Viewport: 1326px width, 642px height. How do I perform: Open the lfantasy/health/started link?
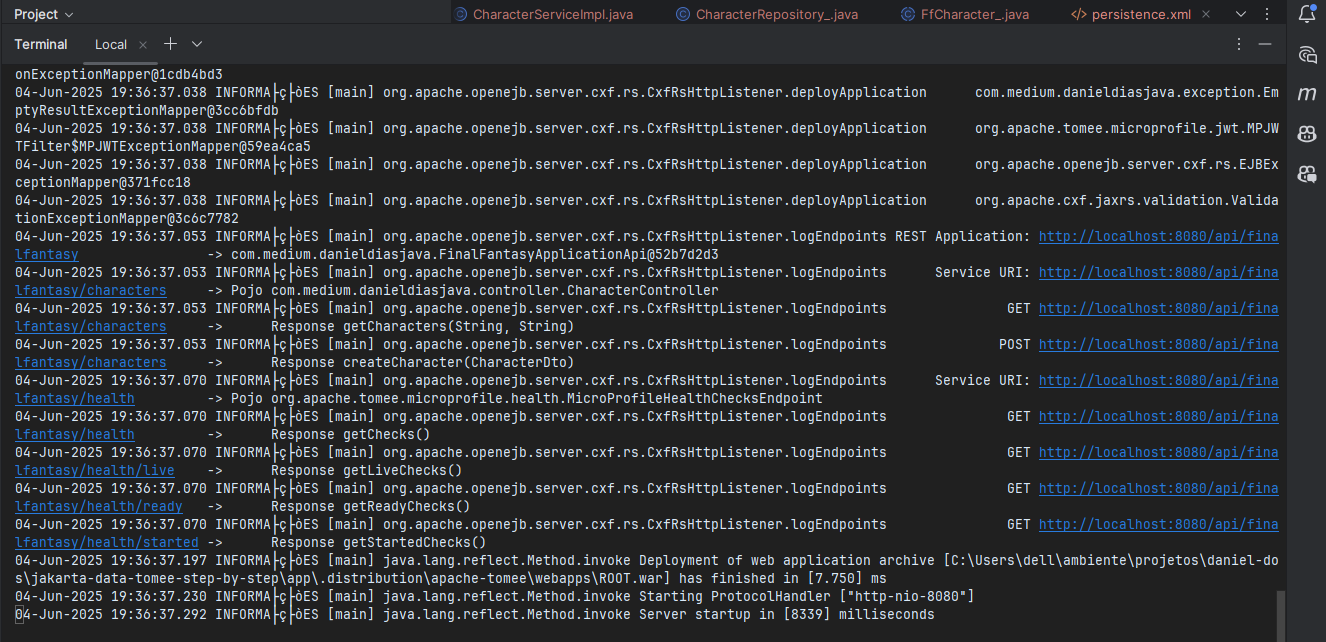point(107,542)
